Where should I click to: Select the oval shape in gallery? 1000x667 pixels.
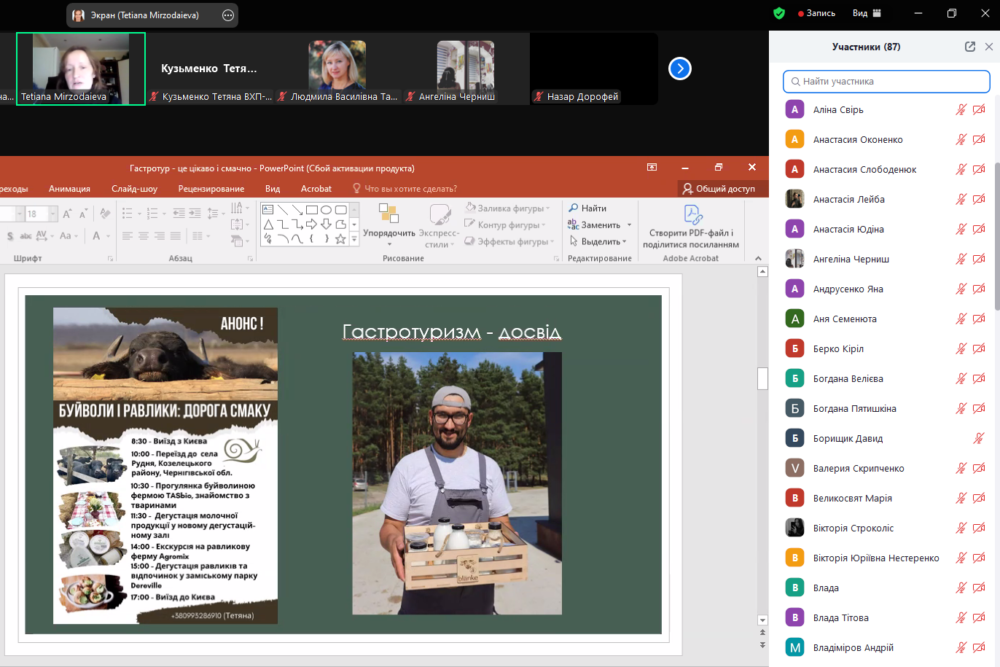click(327, 210)
